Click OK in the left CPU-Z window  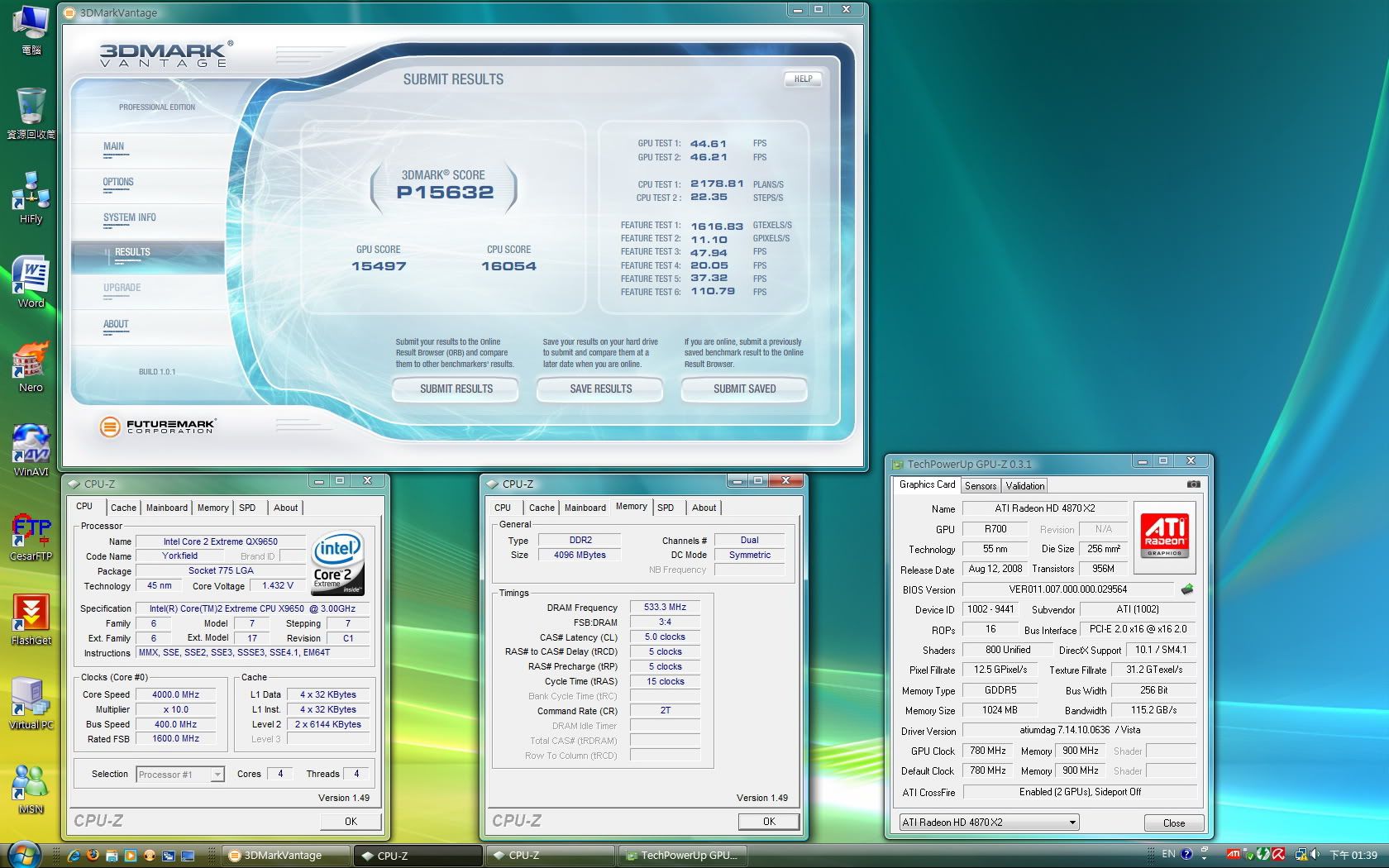(351, 822)
